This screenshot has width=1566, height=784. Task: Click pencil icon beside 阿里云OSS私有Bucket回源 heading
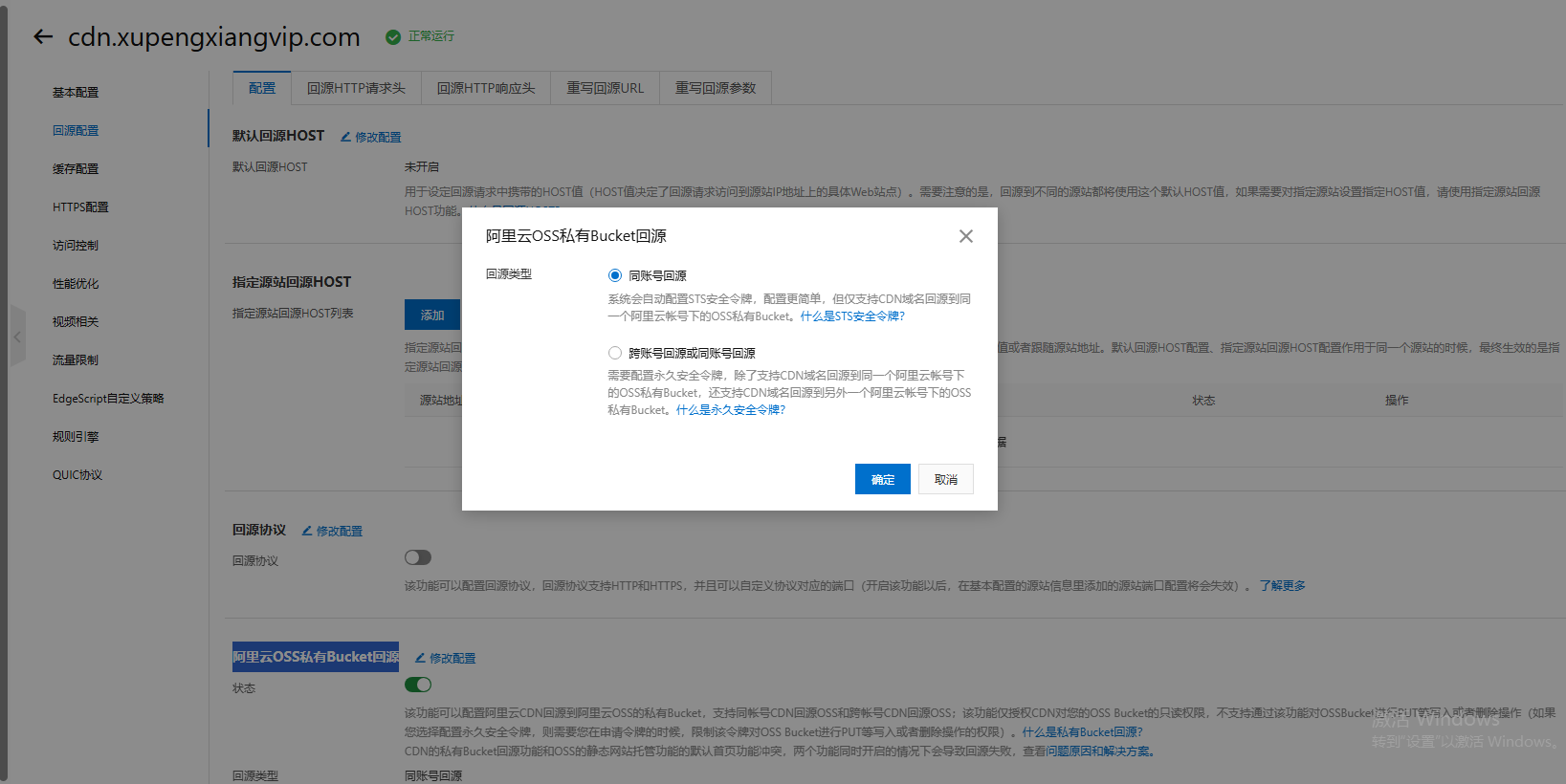tap(420, 658)
